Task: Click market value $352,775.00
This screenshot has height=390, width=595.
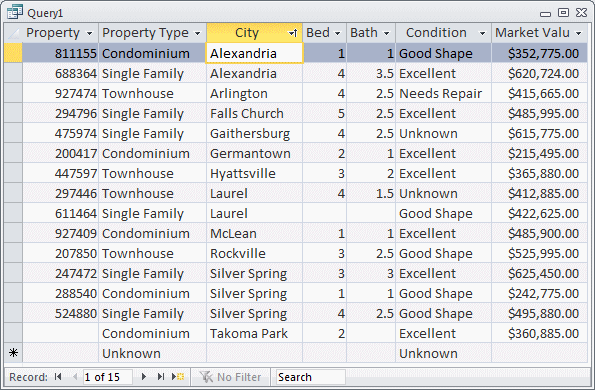Action: click(x=543, y=53)
